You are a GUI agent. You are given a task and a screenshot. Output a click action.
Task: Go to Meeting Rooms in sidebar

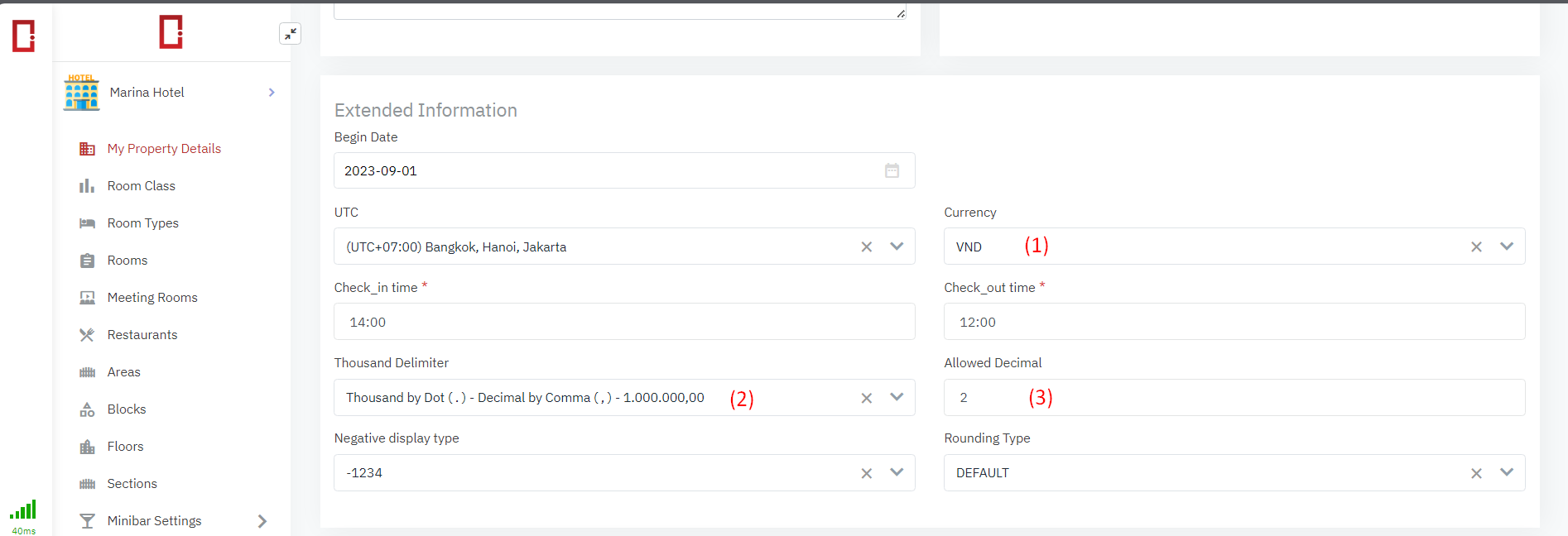(x=152, y=298)
